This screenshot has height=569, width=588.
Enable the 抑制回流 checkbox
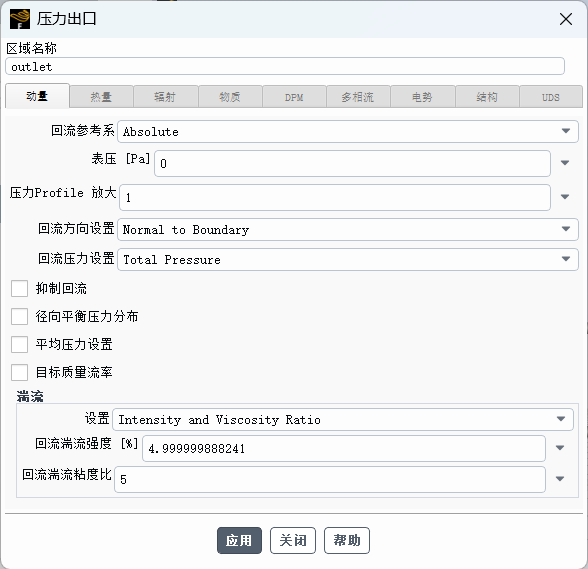point(19,288)
